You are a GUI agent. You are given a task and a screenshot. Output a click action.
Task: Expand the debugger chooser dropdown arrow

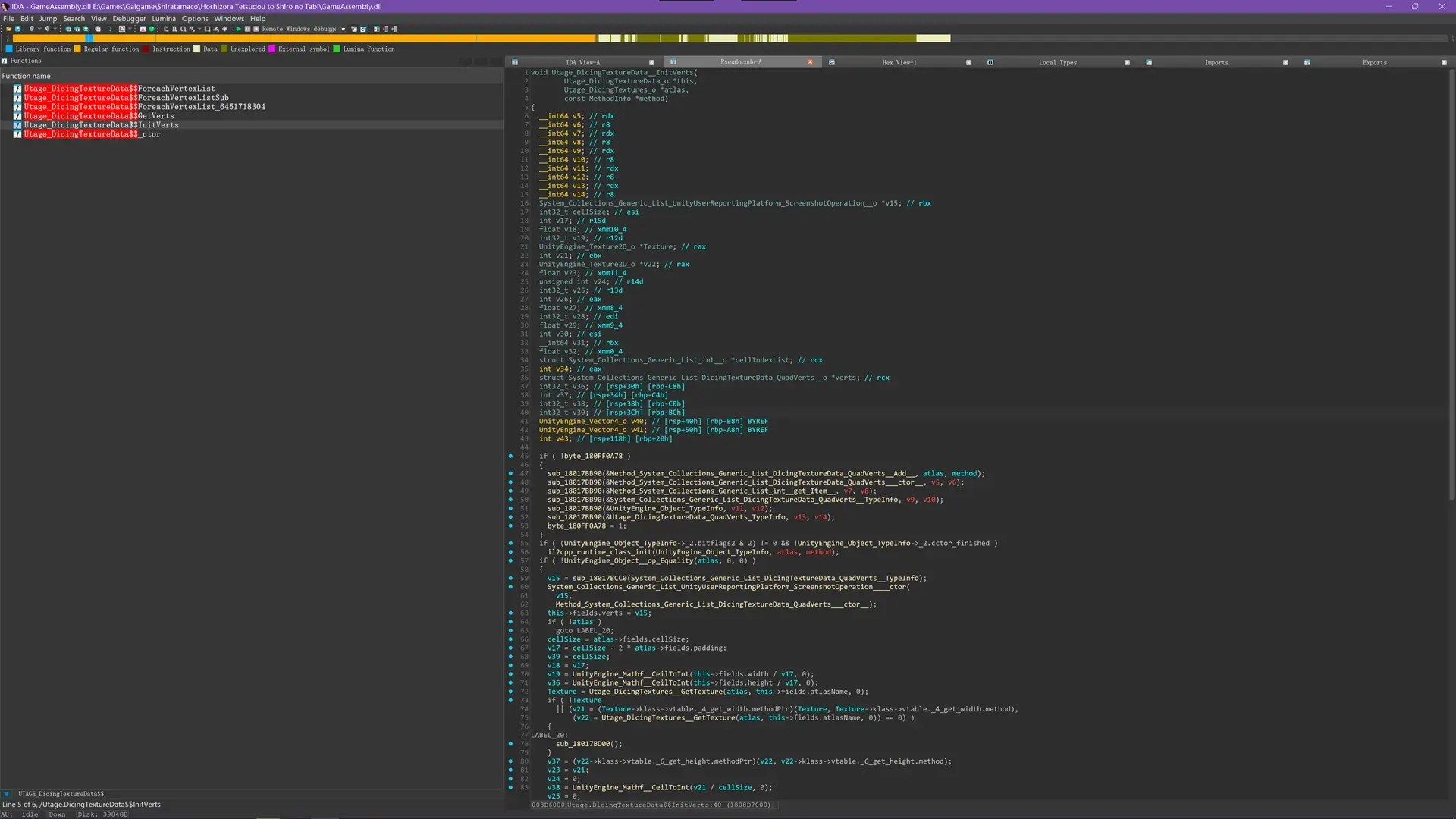coord(344,29)
